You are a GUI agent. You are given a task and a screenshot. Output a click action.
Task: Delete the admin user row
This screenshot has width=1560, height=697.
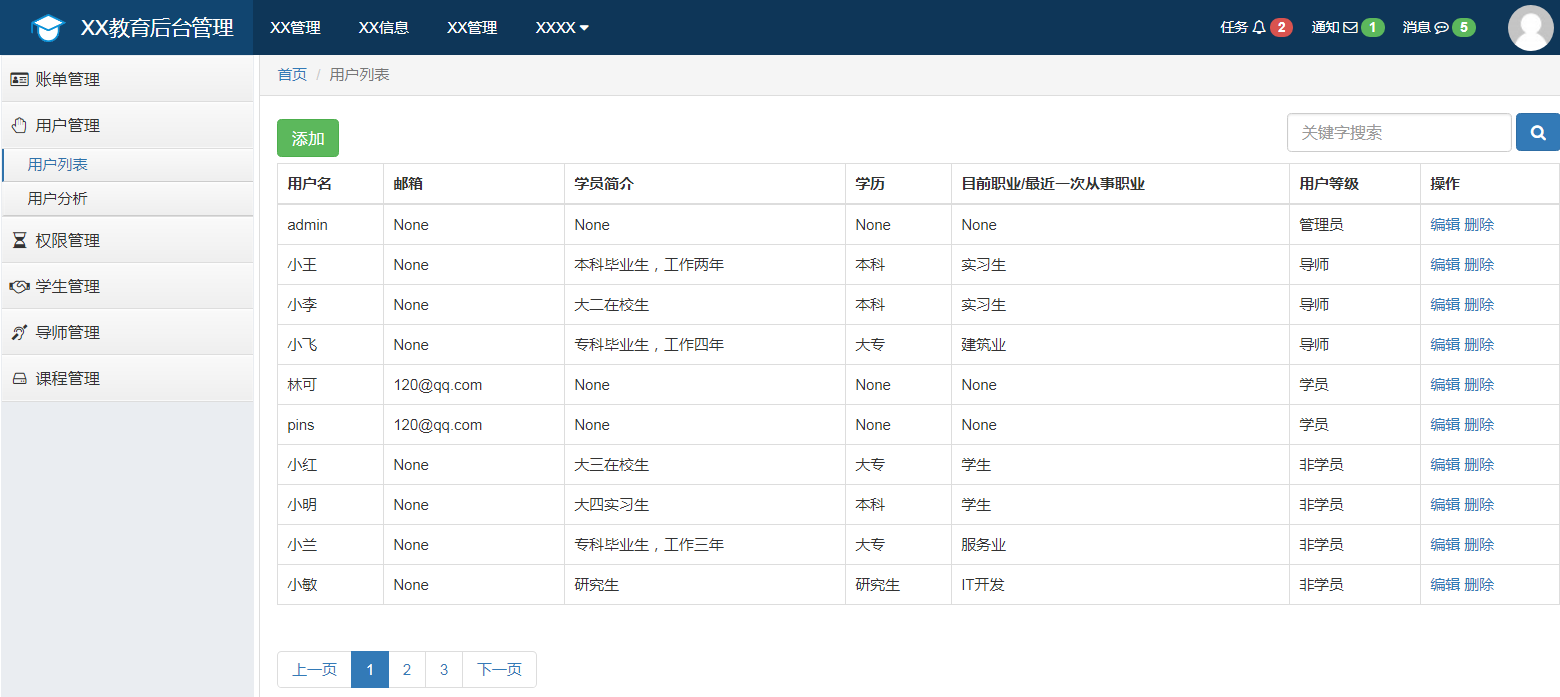1479,225
